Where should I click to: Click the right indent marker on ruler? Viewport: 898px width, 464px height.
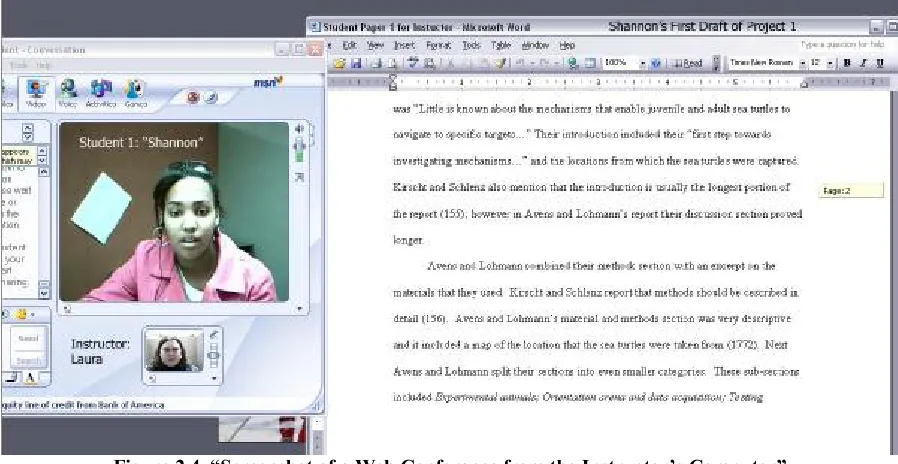804,84
